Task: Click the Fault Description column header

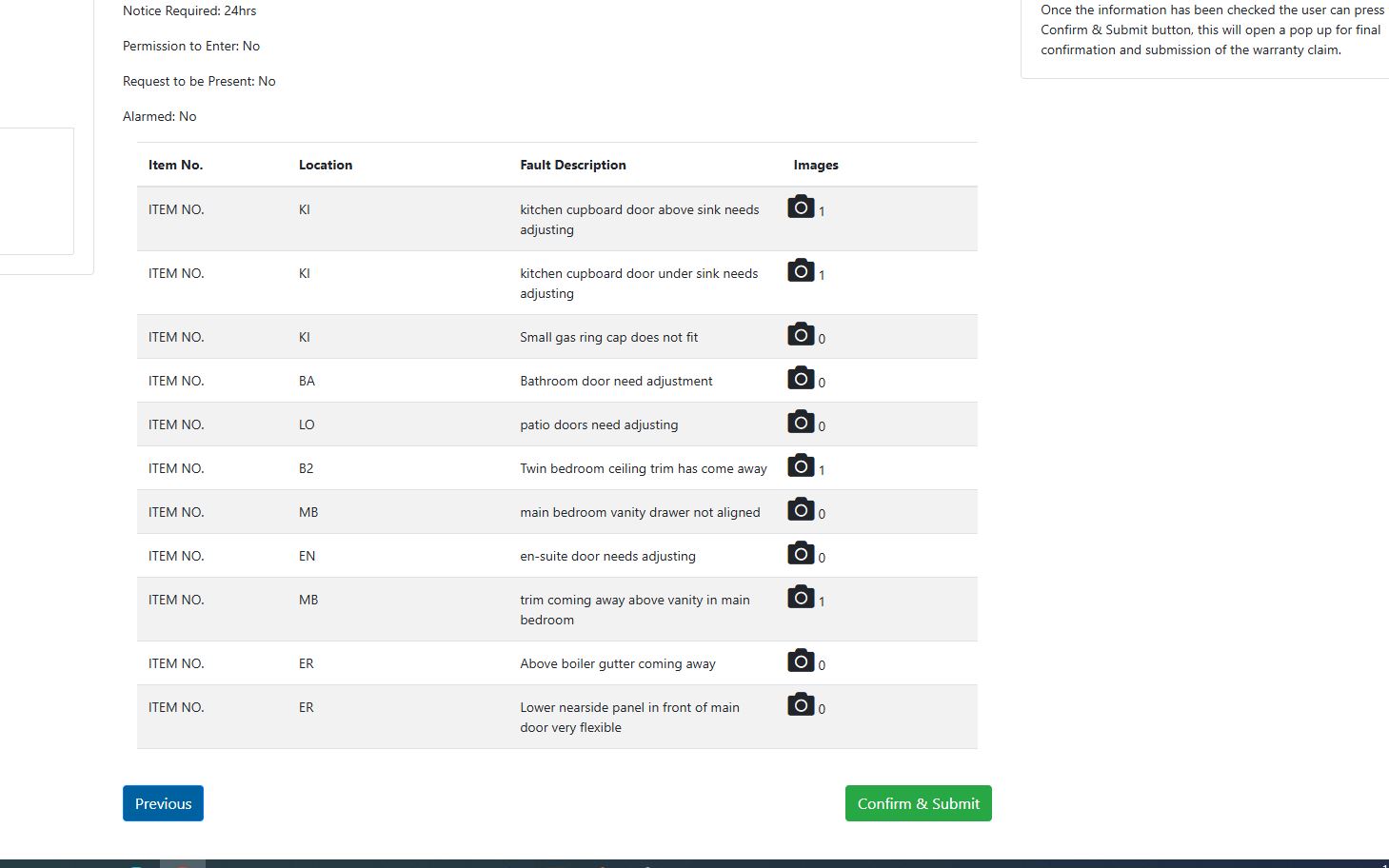Action: [x=573, y=165]
